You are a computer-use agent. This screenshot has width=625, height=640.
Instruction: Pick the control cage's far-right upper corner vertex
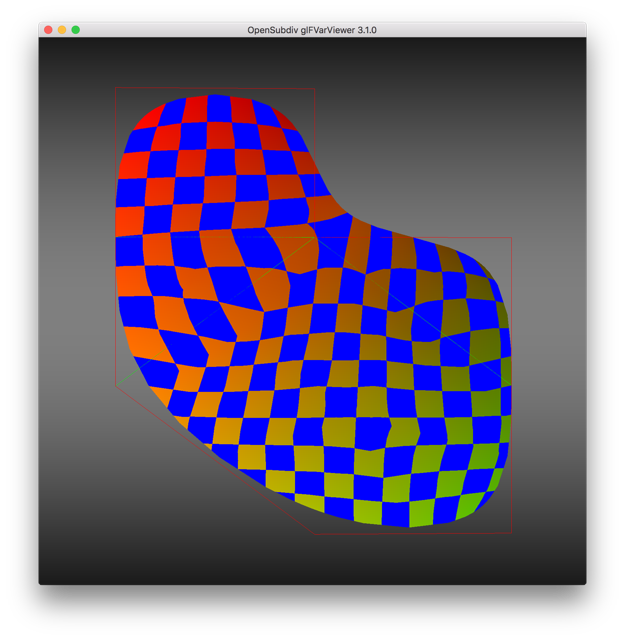[x=511, y=238]
